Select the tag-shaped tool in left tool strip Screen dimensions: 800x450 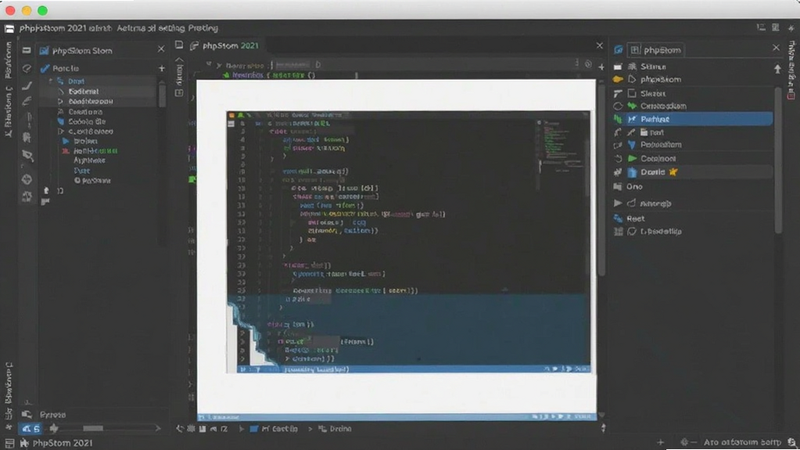28,156
